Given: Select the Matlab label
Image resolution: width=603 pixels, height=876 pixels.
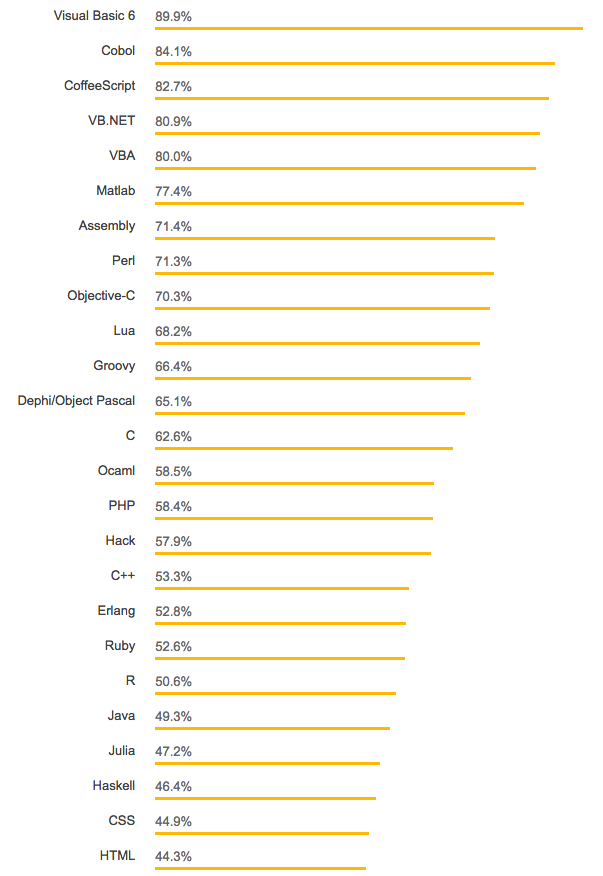Looking at the screenshot, I should (115, 191).
